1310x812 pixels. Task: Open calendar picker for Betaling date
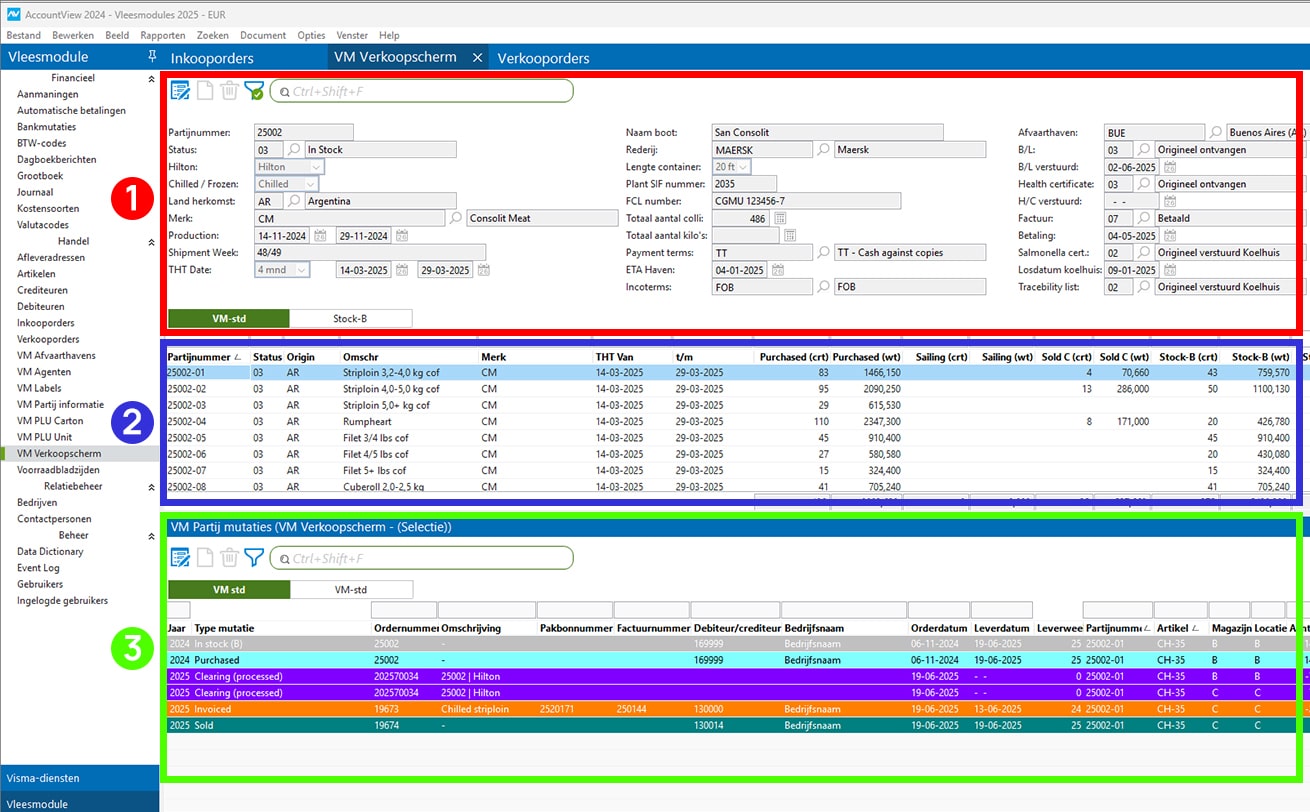[x=1170, y=236]
